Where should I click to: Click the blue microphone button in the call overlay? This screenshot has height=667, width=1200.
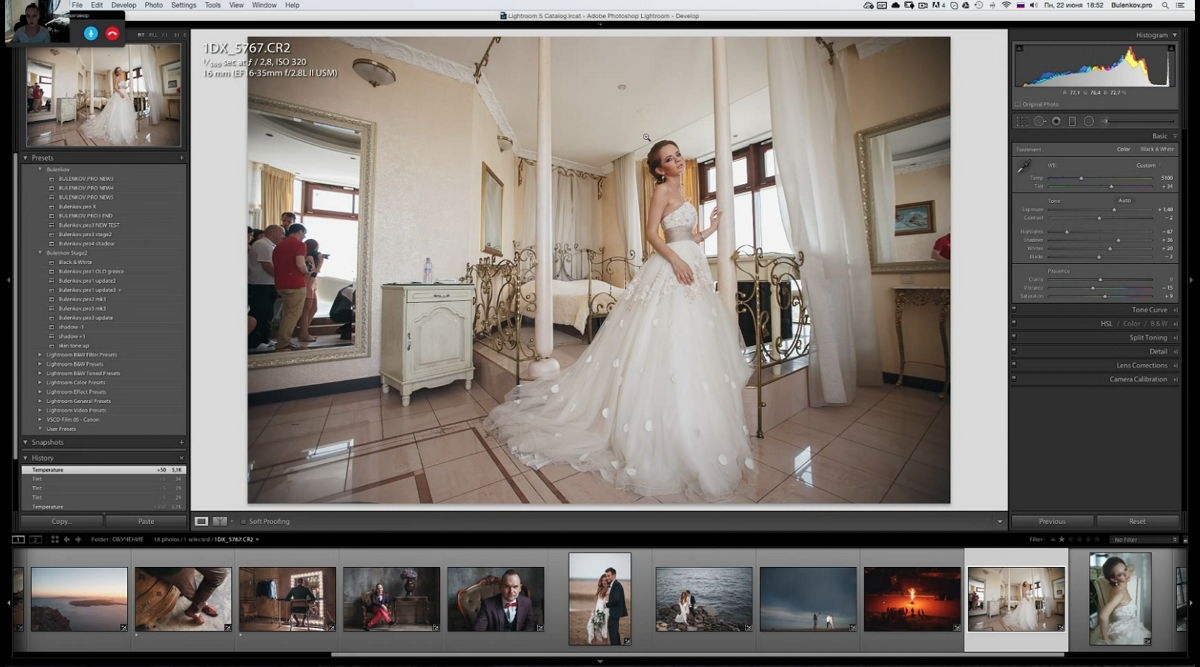91,33
